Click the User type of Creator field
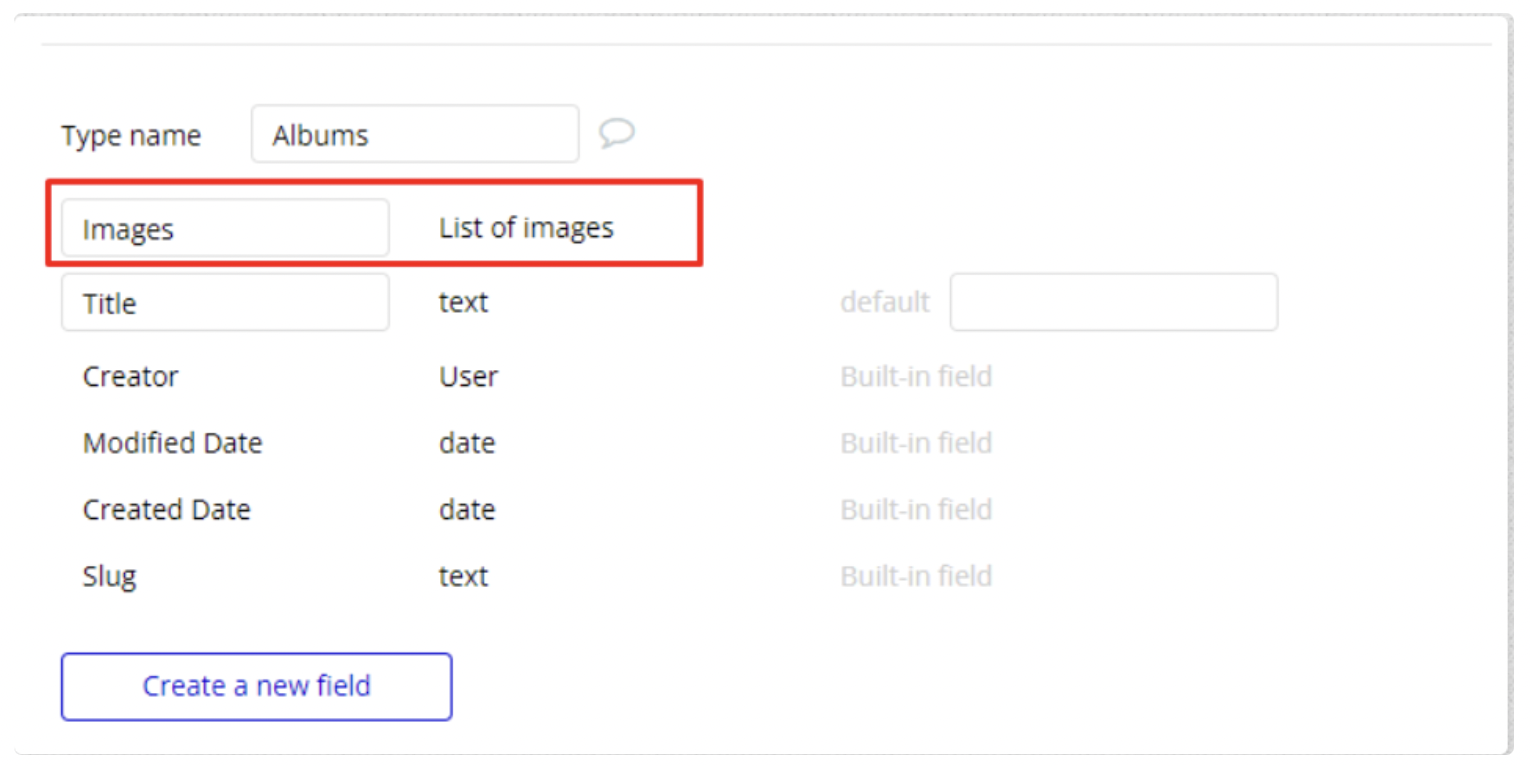 click(468, 377)
